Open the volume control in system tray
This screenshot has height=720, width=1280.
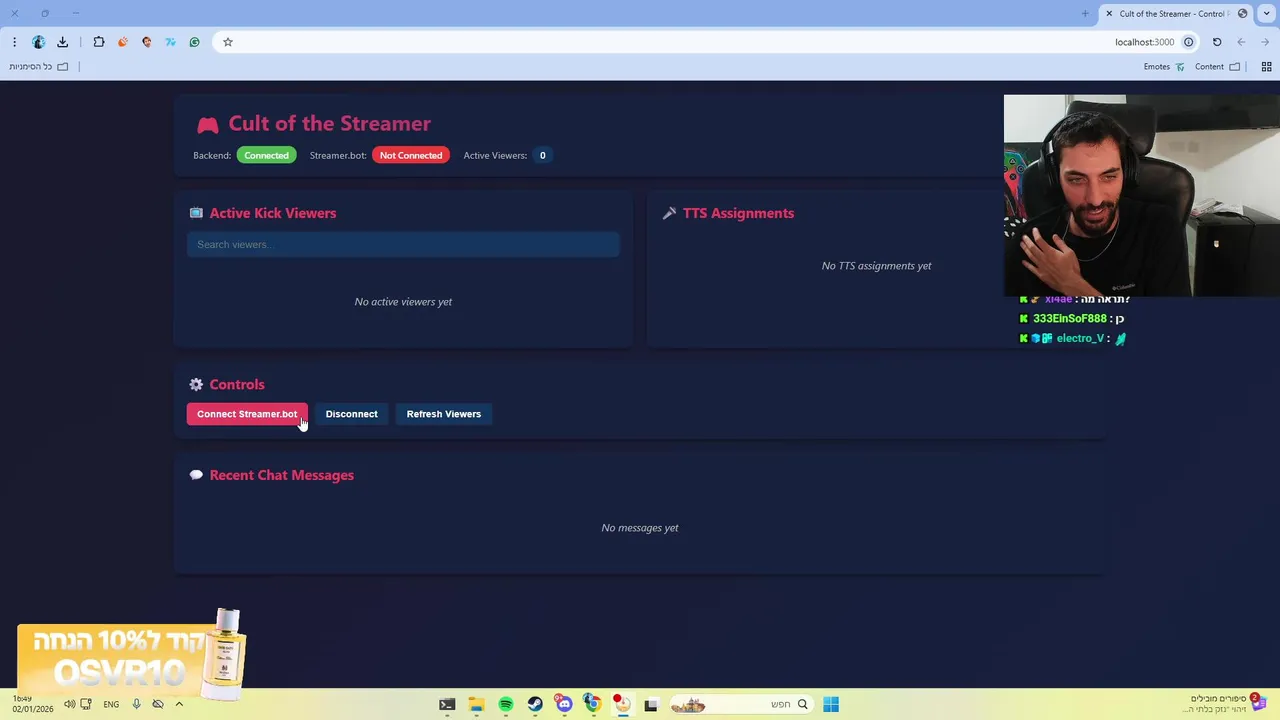pos(69,704)
